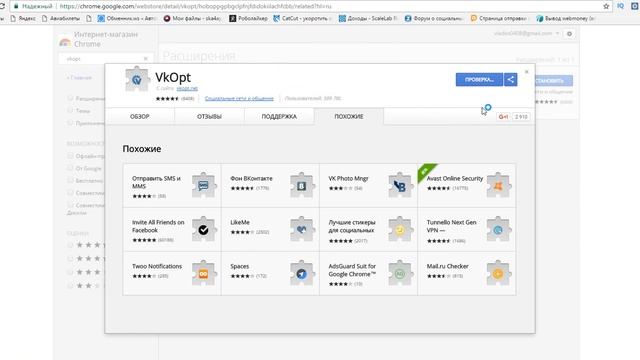Image resolution: width=640 pixels, height=360 pixels.
Task: Open the Мои файлы bookmark
Action: (192, 18)
